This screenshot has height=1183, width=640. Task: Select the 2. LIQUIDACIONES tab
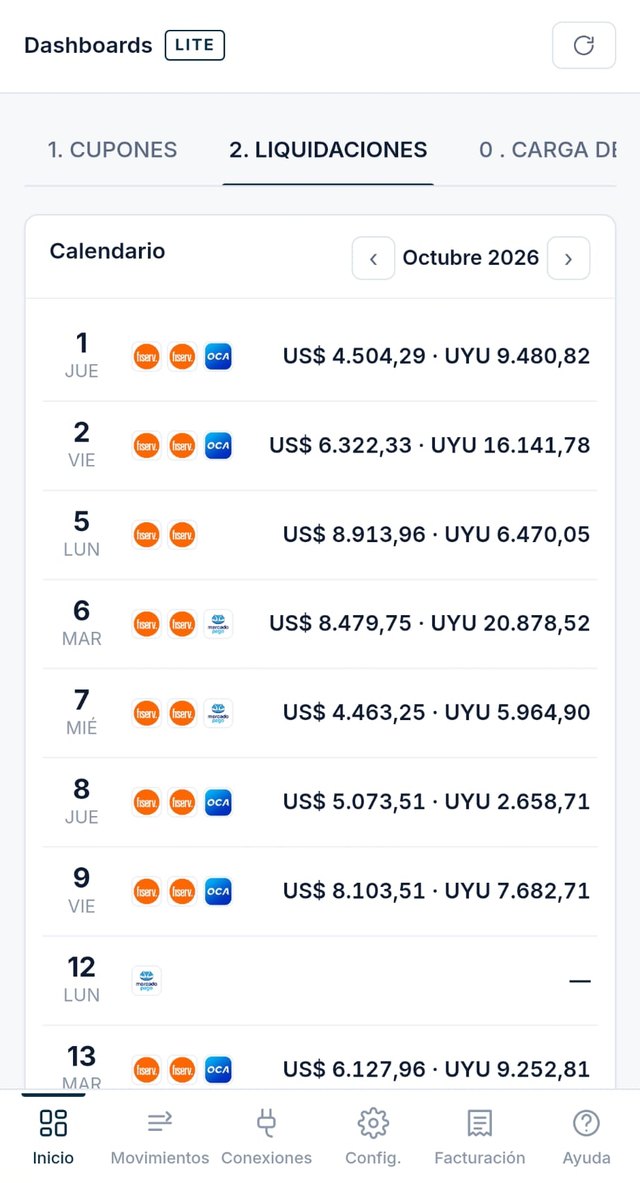click(x=328, y=149)
